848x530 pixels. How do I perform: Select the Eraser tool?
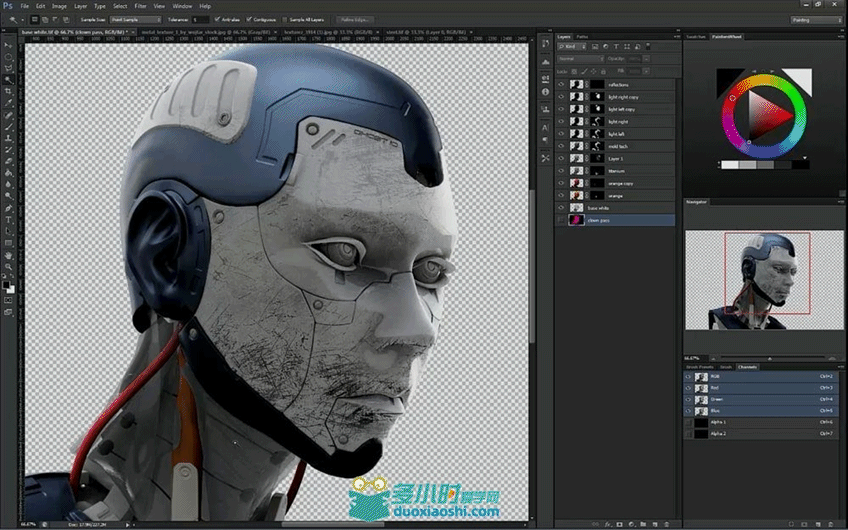pyautogui.click(x=8, y=161)
